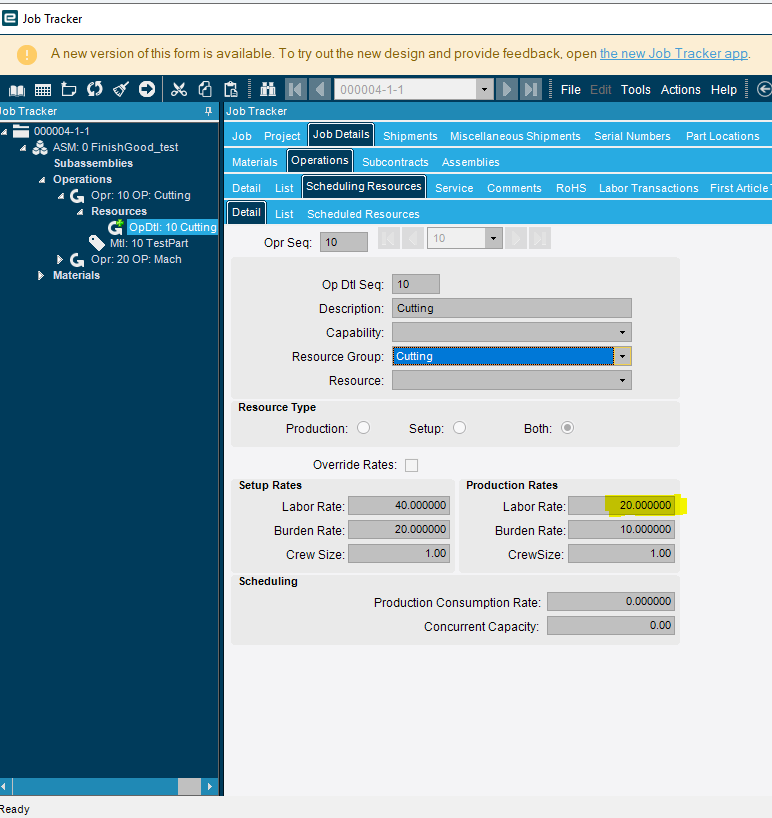
Task: Click the Job Tracker app logo icon
Action: click(10, 19)
